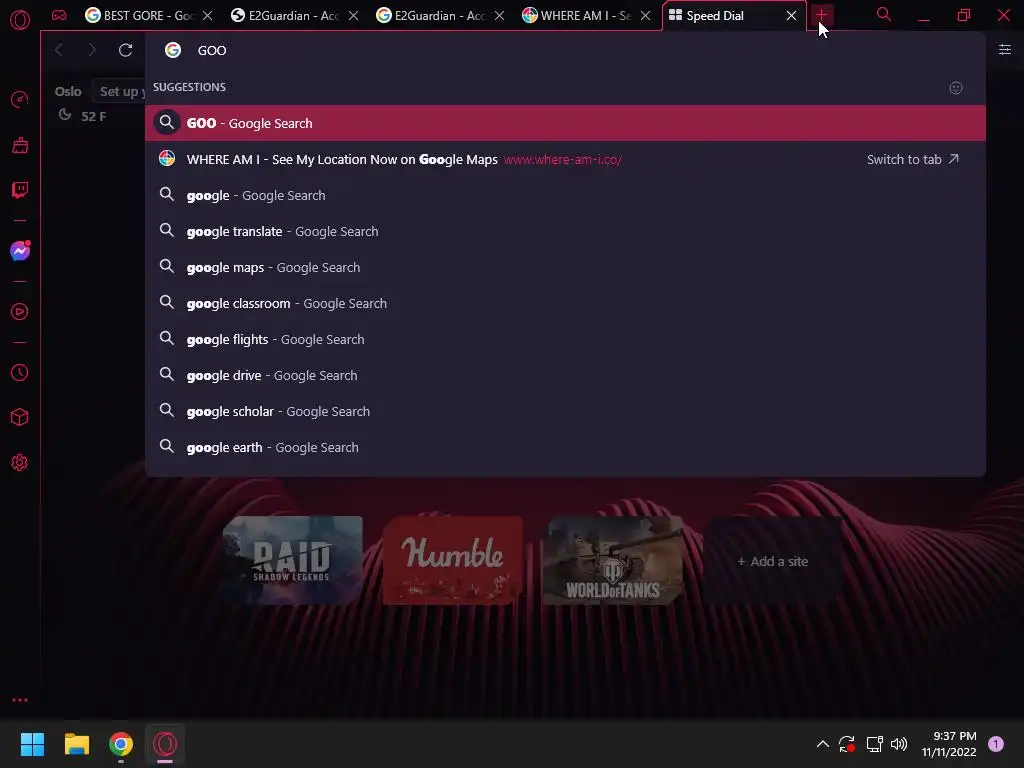Open sidebar three-dots setup menu

pyautogui.click(x=20, y=700)
